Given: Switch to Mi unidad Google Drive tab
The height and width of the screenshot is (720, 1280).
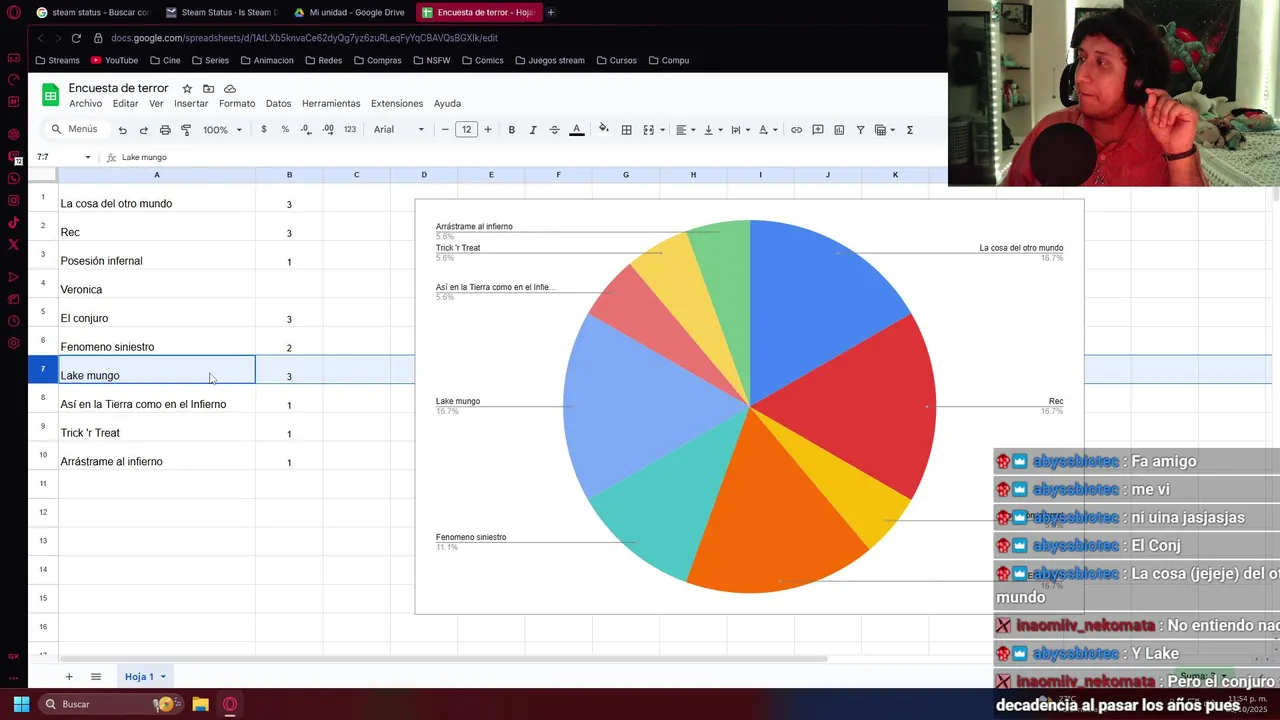Looking at the screenshot, I should click(348, 12).
